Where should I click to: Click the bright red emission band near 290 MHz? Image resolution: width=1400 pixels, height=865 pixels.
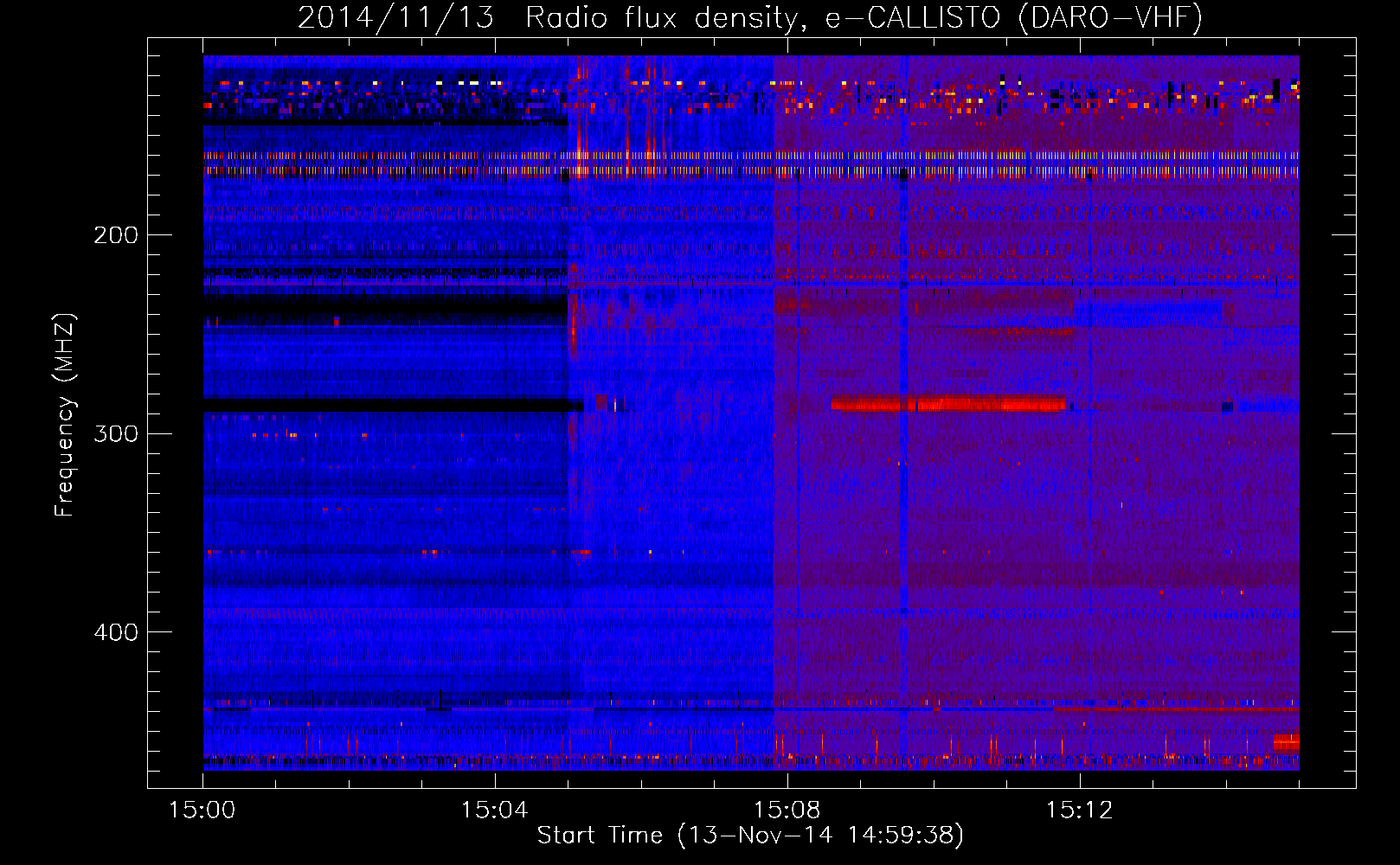(947, 404)
